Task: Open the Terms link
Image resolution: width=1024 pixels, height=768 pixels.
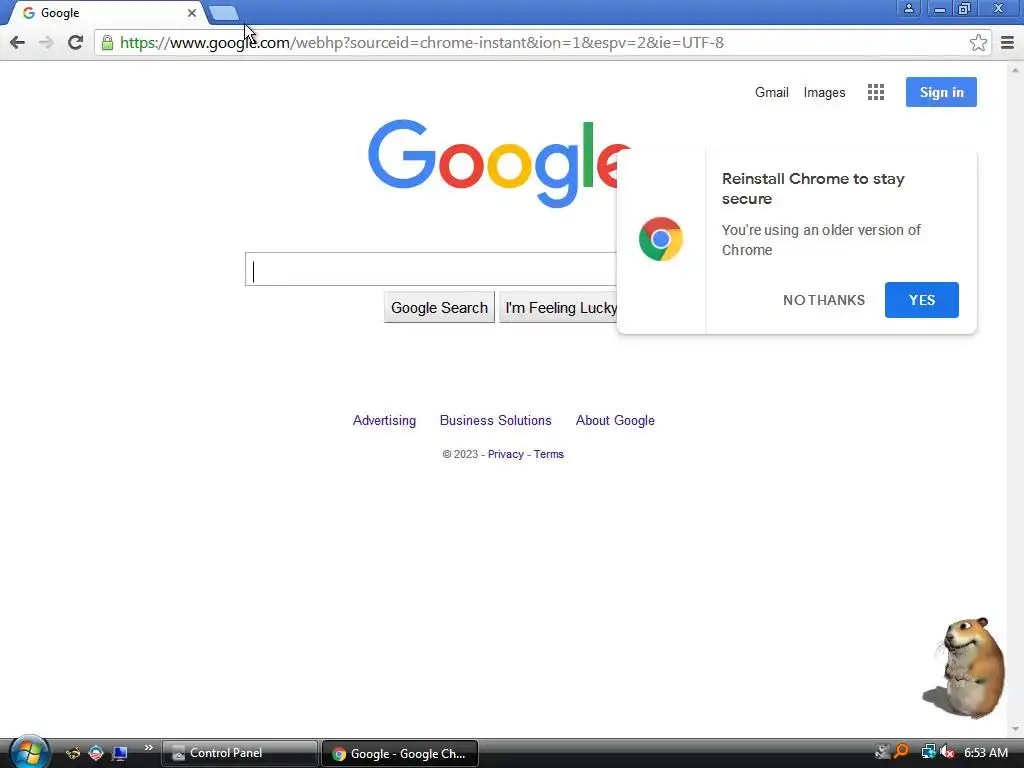Action: click(x=549, y=455)
